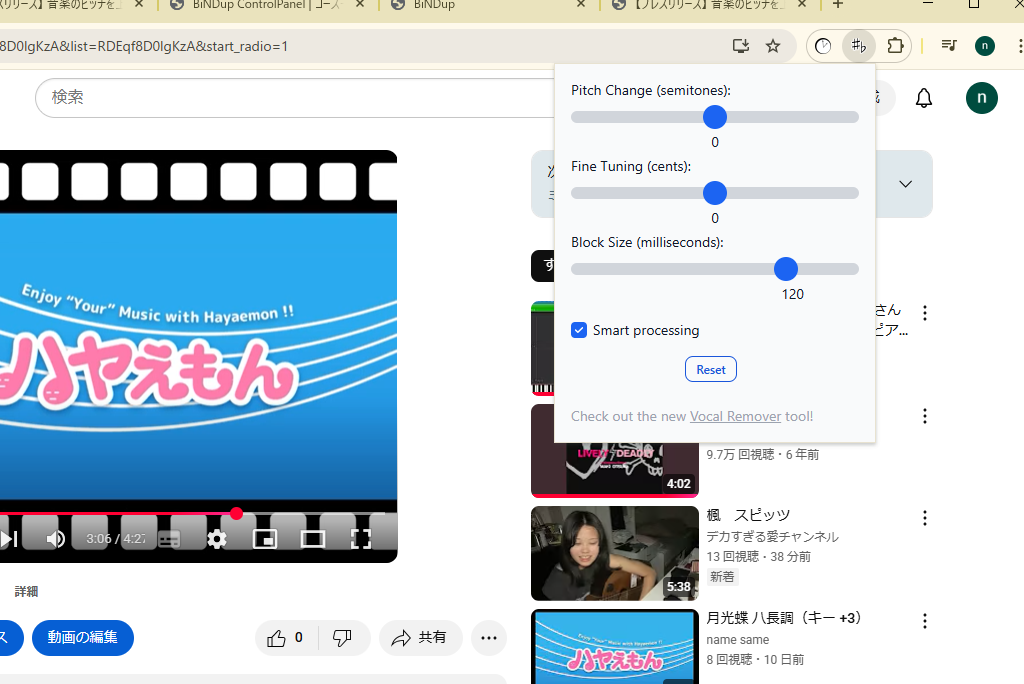Expand the playlist panel chevron
The height and width of the screenshot is (684, 1024).
point(905,184)
